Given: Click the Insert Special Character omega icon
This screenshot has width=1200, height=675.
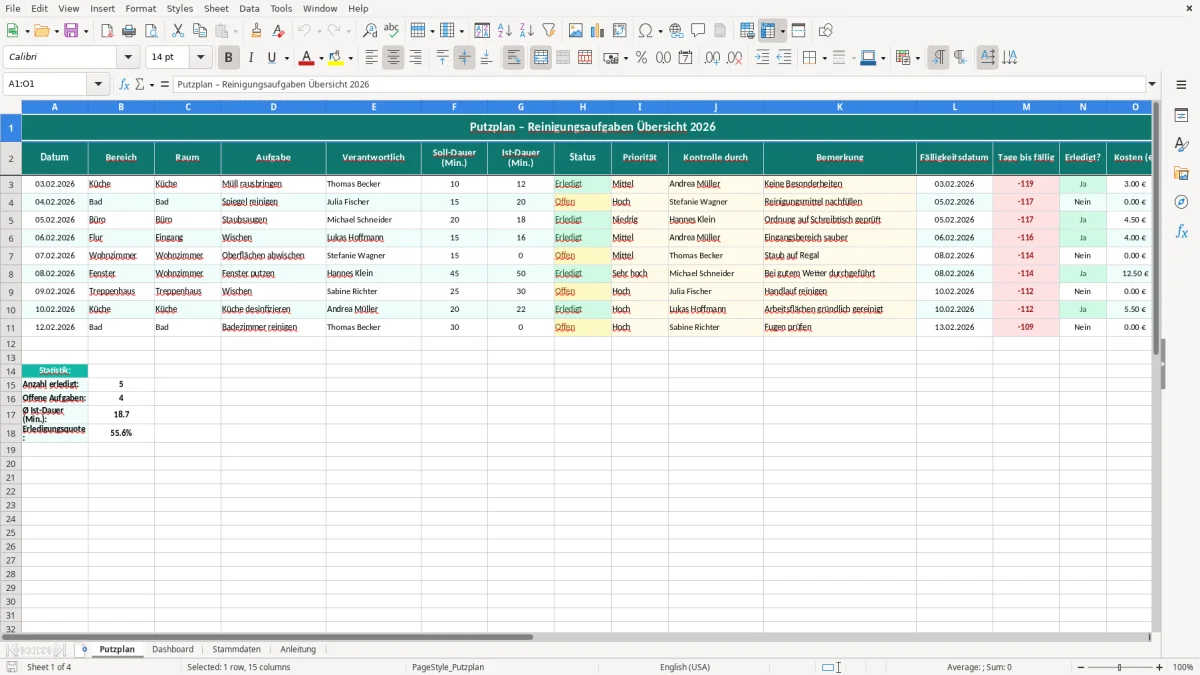Looking at the screenshot, I should (645, 31).
